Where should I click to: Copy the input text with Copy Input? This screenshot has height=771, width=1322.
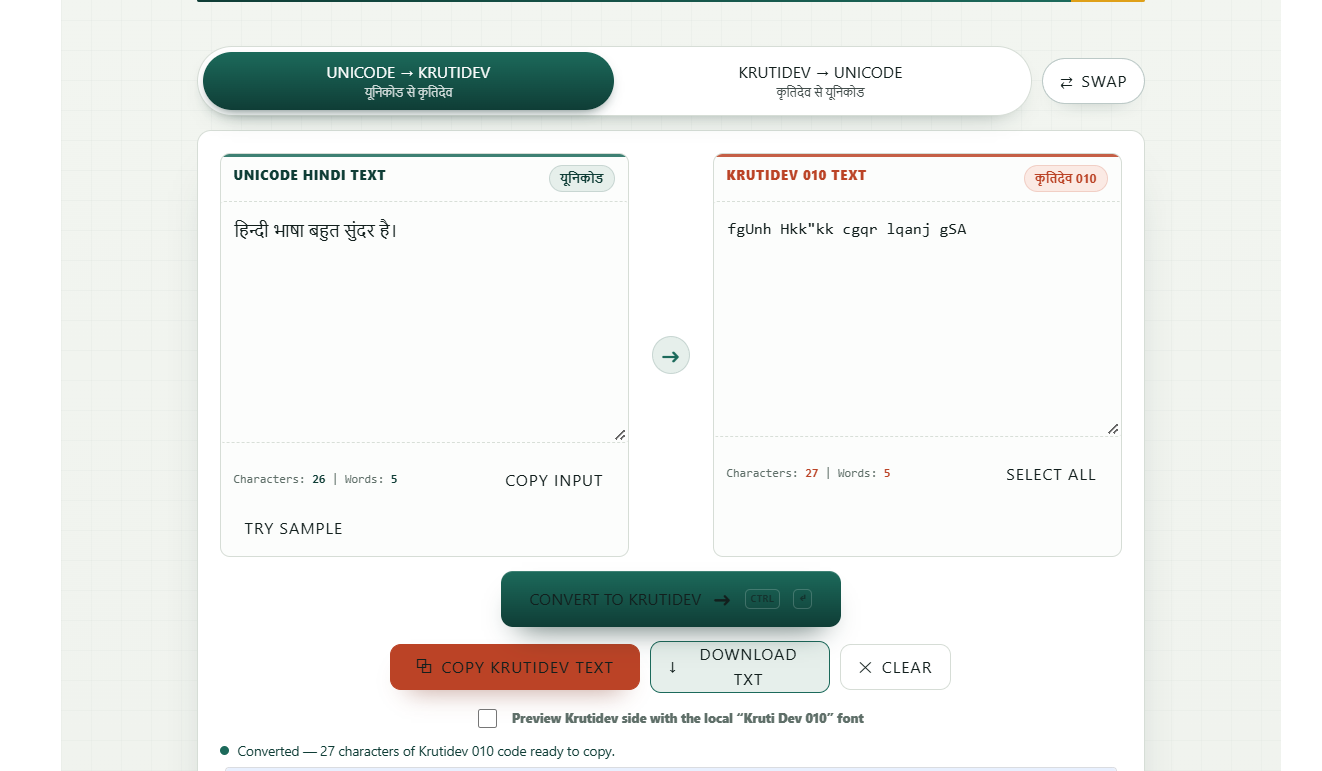point(554,480)
